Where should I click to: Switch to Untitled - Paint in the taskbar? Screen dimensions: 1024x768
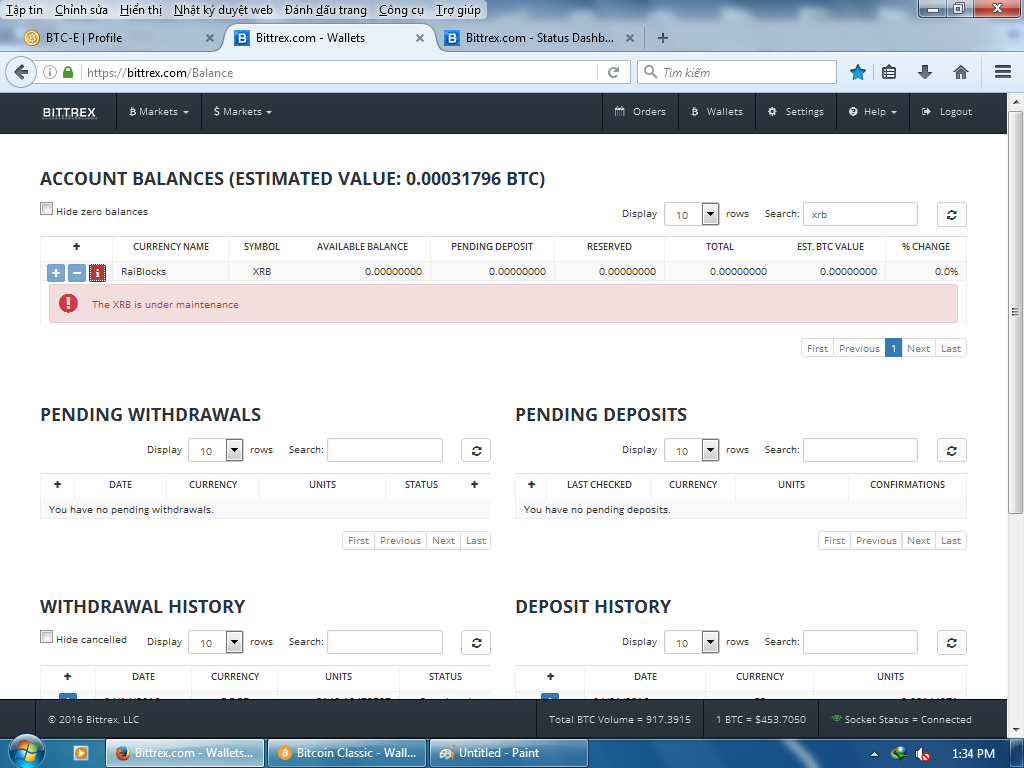pyautogui.click(x=508, y=753)
